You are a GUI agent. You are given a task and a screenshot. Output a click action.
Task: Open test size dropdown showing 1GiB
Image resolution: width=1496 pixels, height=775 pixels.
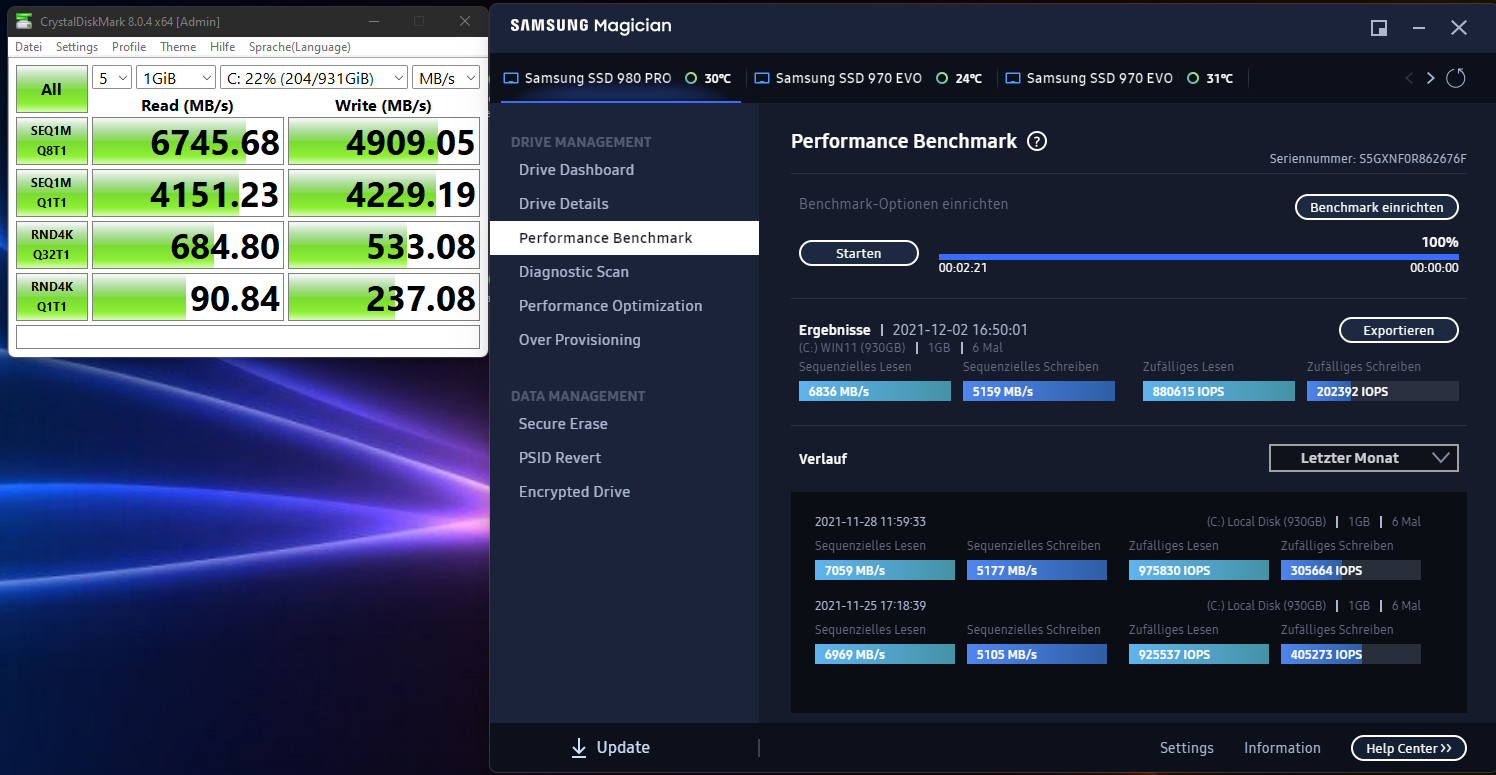click(176, 78)
